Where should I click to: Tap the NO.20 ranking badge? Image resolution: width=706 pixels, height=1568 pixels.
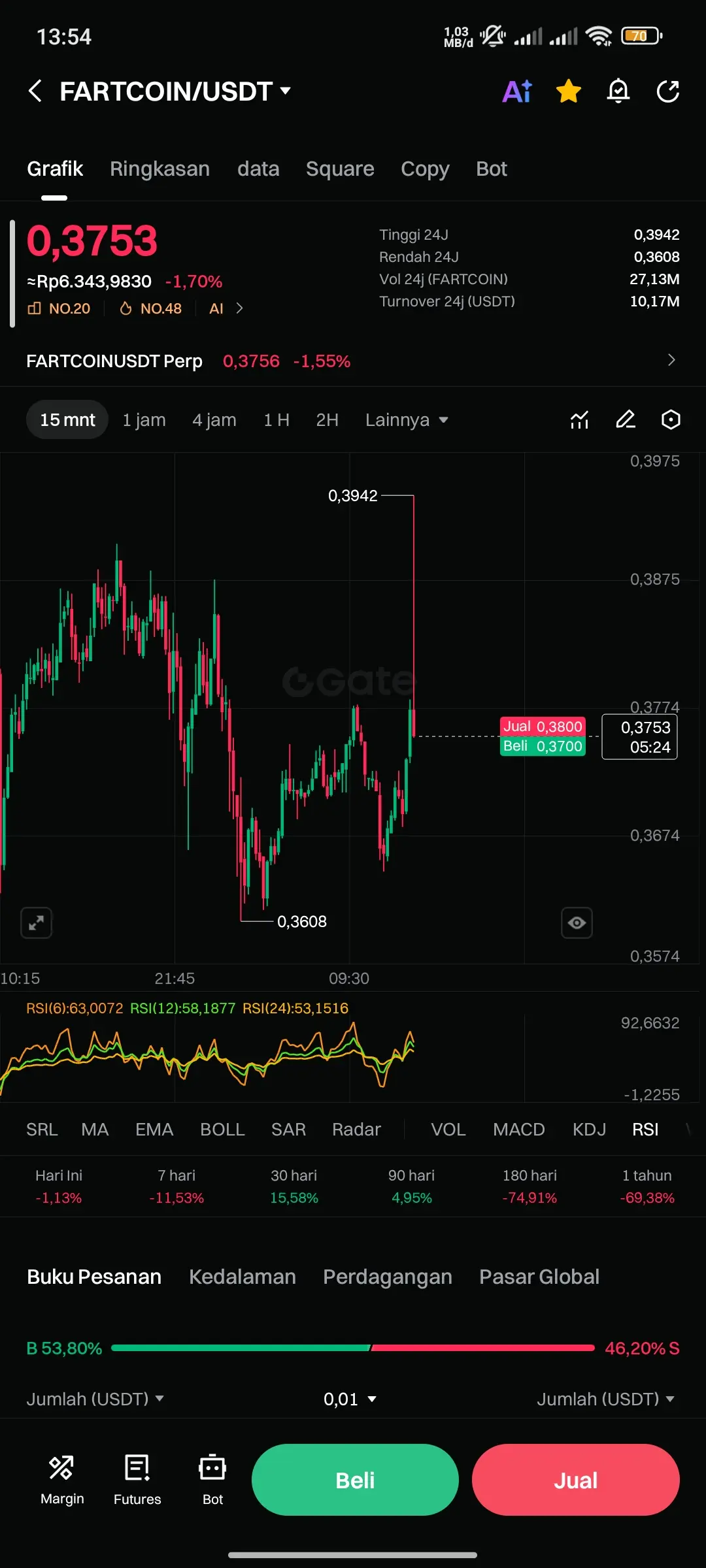59,308
